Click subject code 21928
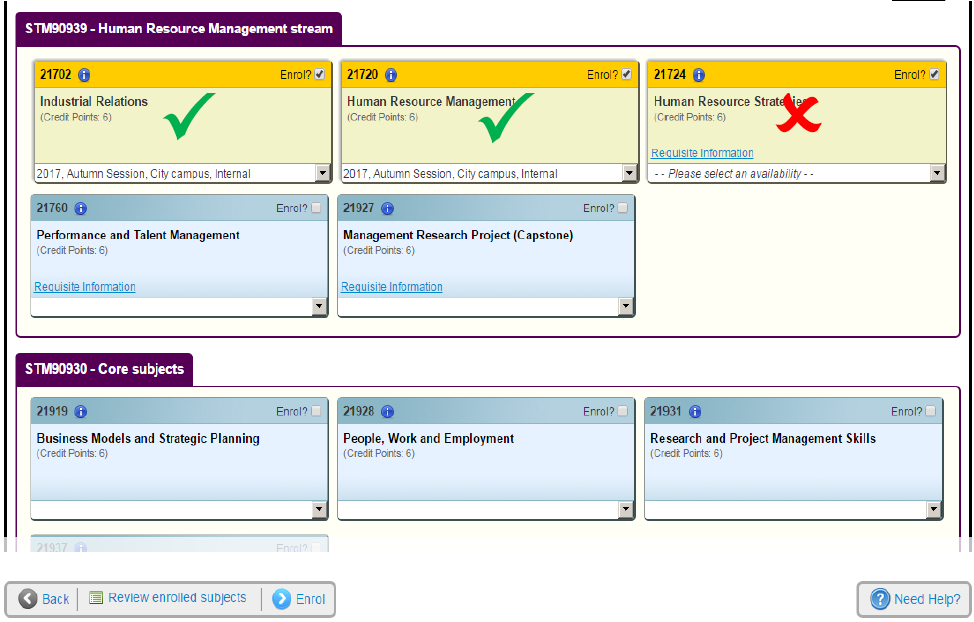974x622 pixels. (358, 411)
